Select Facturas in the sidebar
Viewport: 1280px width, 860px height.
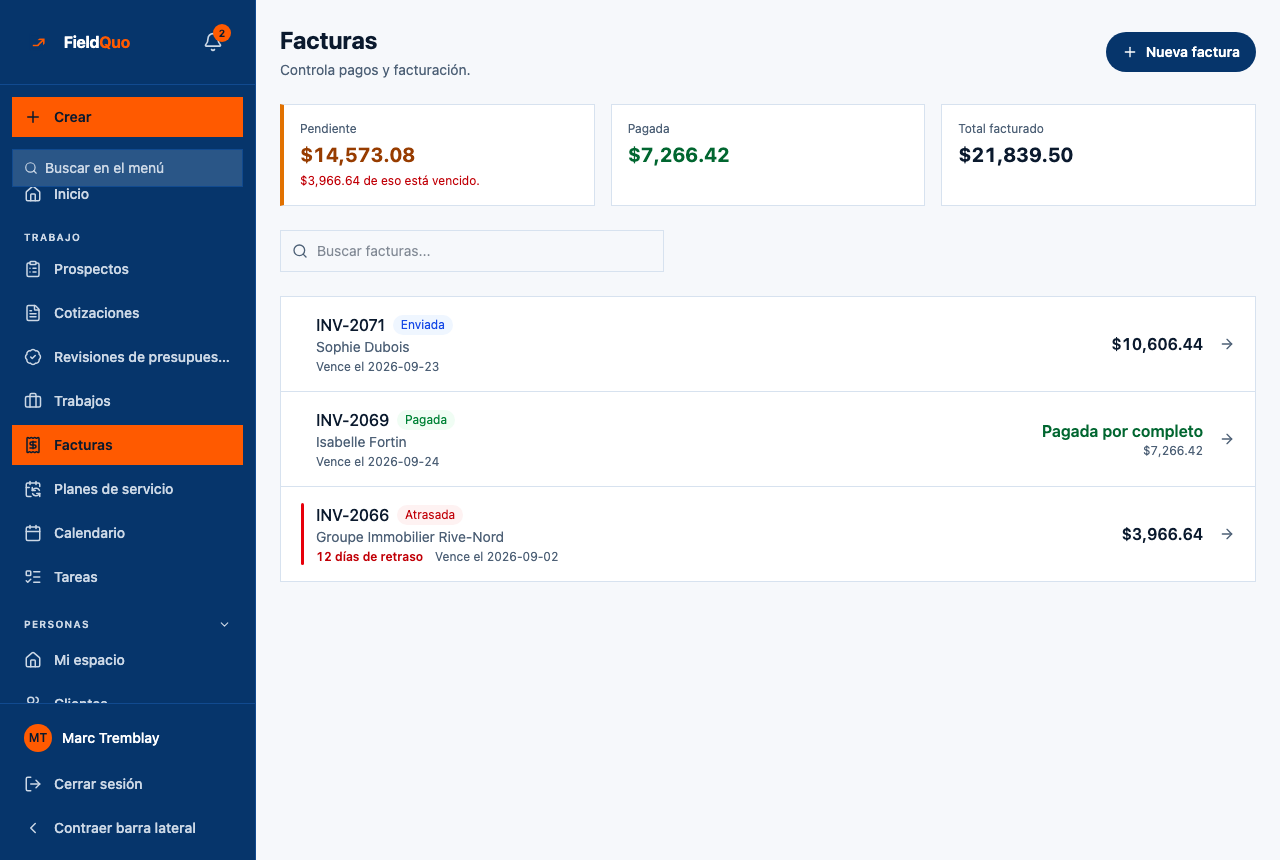[128, 445]
